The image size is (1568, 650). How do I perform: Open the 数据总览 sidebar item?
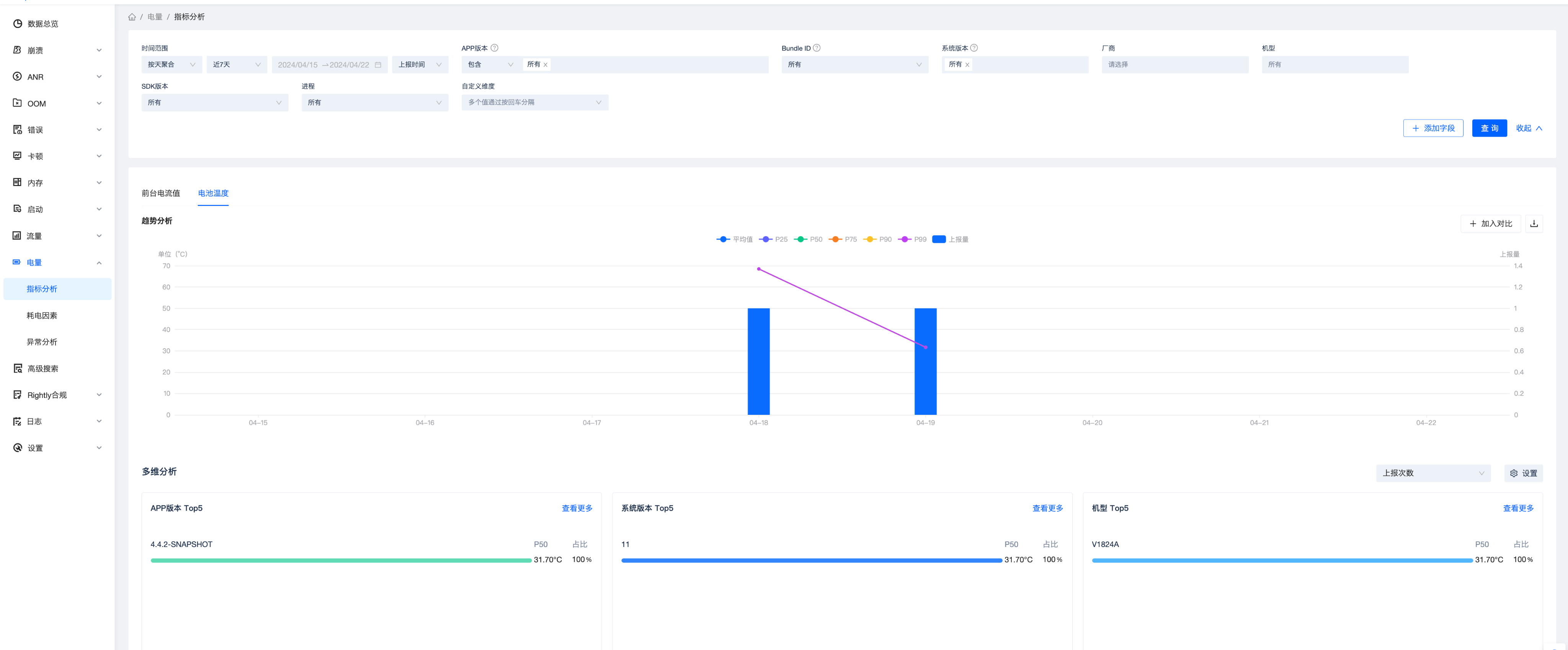(42, 24)
